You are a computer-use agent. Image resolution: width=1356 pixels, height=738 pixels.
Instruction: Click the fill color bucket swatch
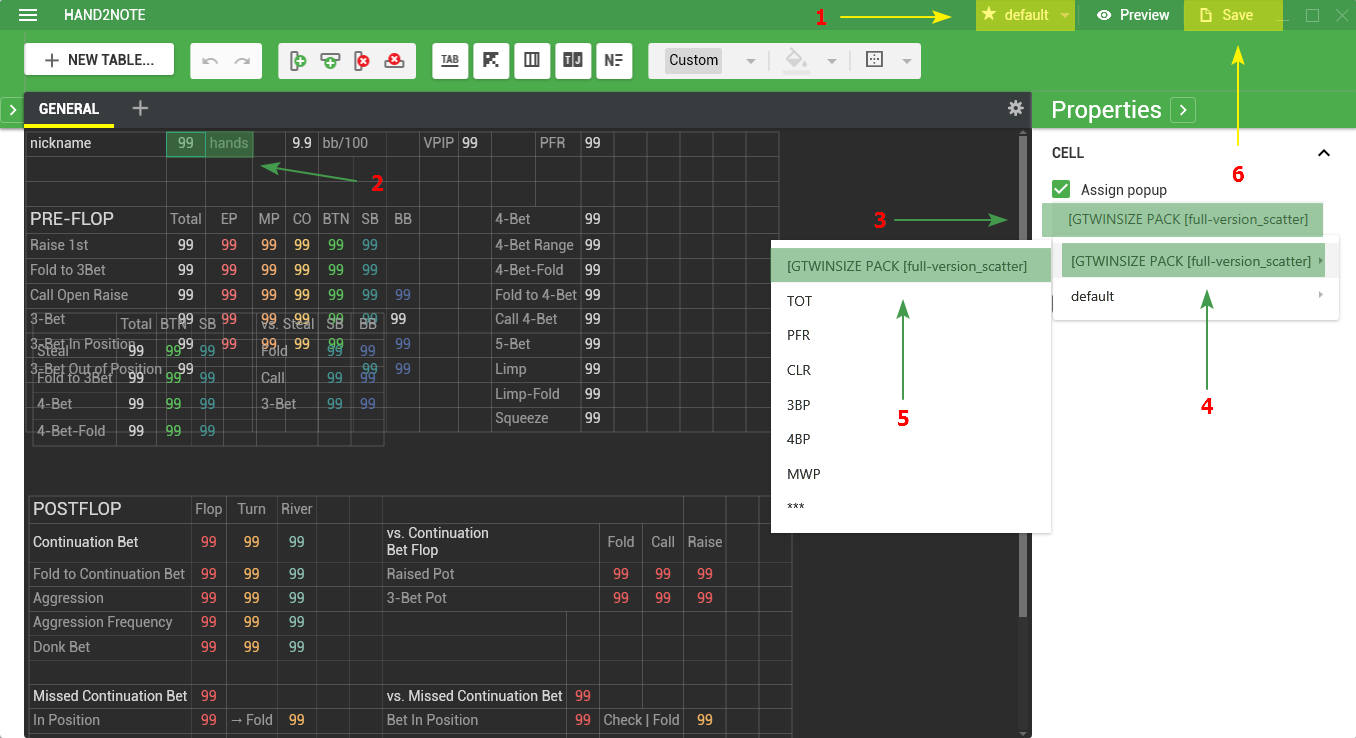click(x=796, y=61)
